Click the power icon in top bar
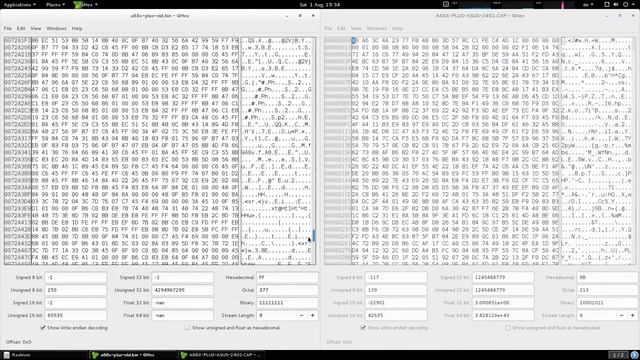 625,4
